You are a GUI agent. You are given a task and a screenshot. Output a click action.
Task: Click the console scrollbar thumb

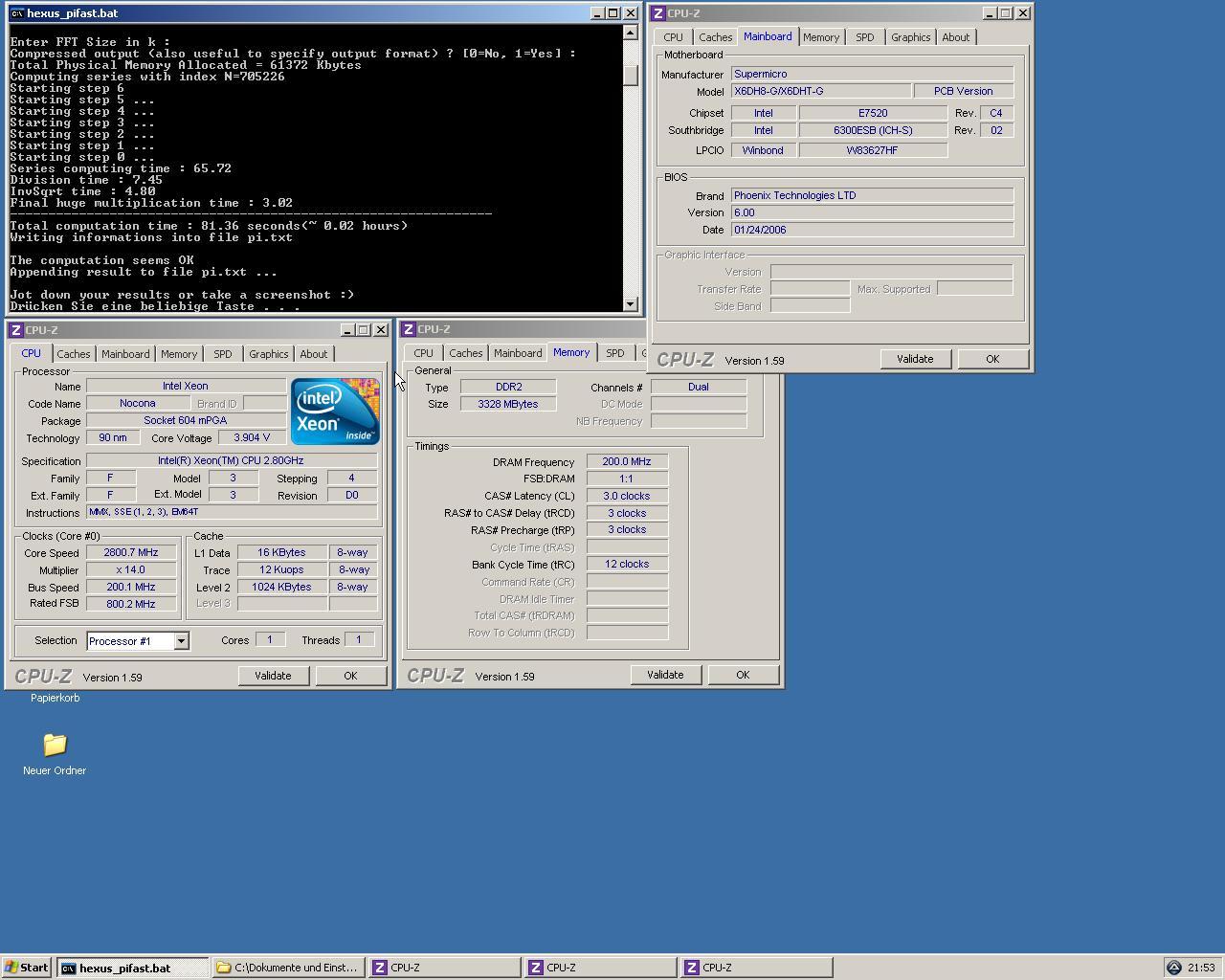tap(630, 75)
